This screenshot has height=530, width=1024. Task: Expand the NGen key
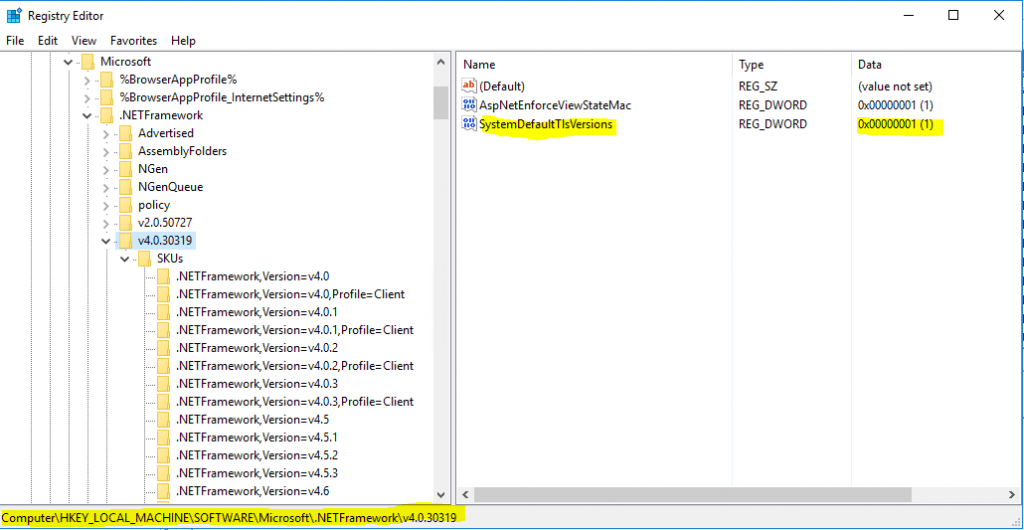click(106, 169)
